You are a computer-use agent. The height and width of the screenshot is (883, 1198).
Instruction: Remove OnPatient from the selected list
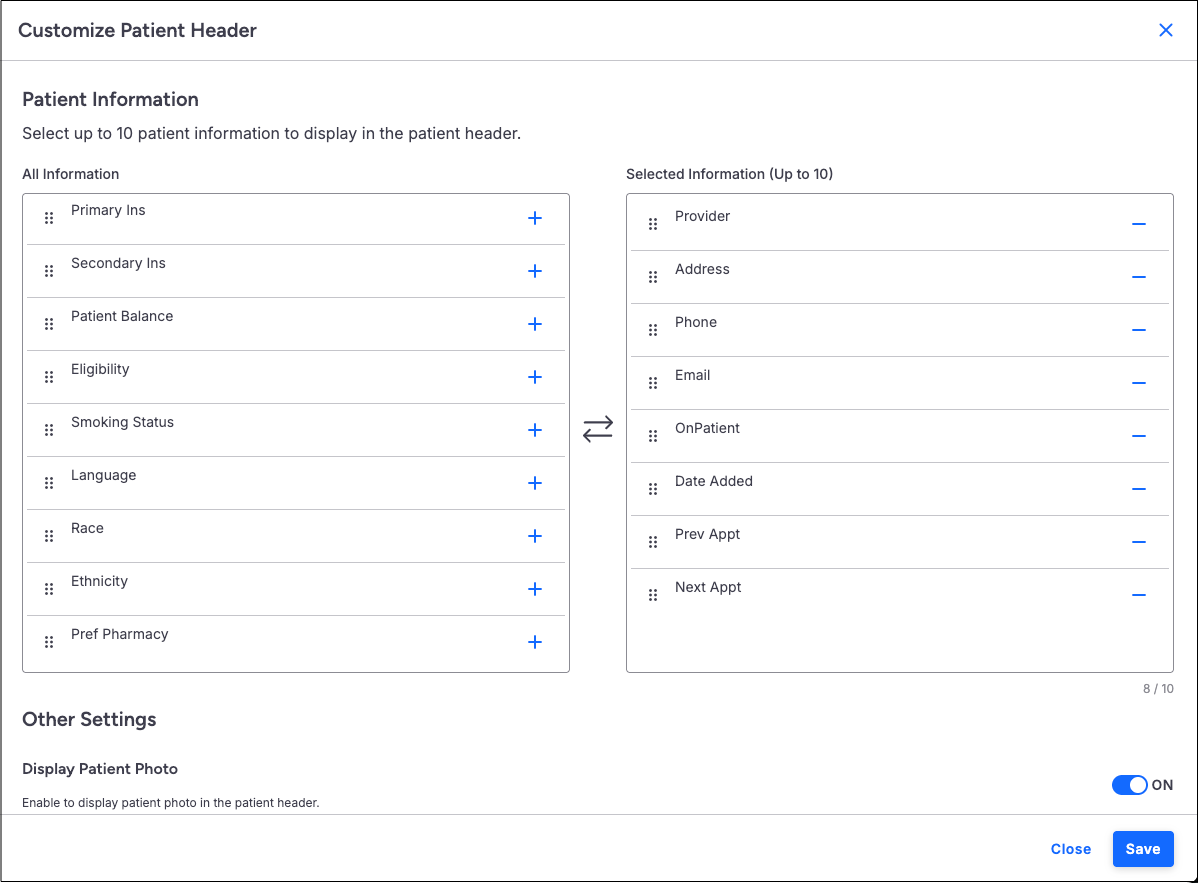[x=1138, y=436]
